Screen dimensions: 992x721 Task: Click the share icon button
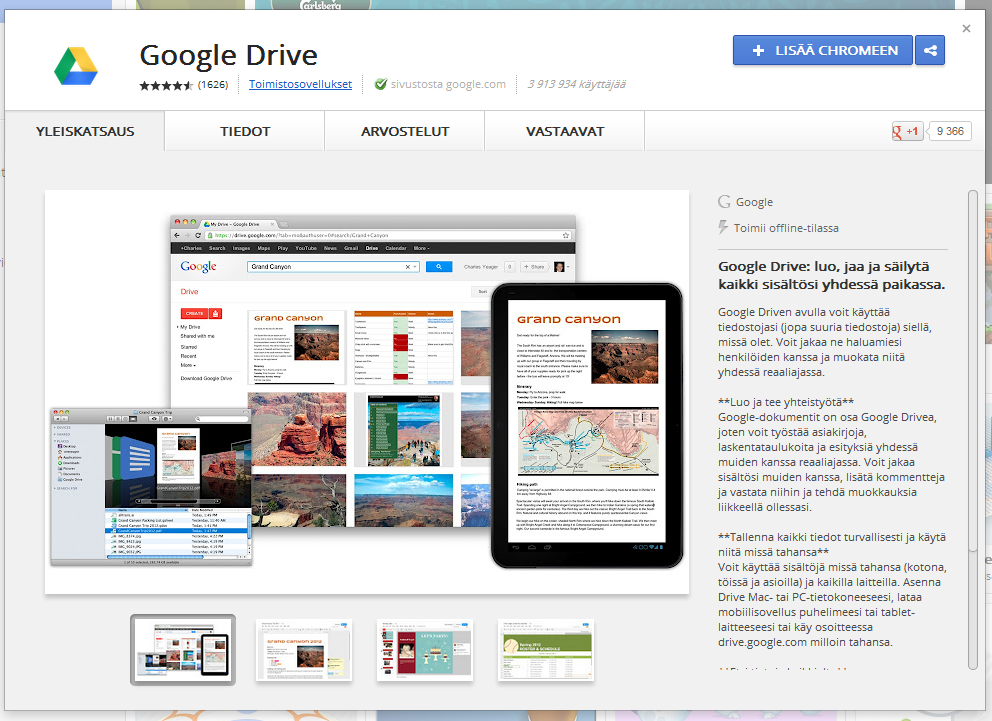[929, 50]
